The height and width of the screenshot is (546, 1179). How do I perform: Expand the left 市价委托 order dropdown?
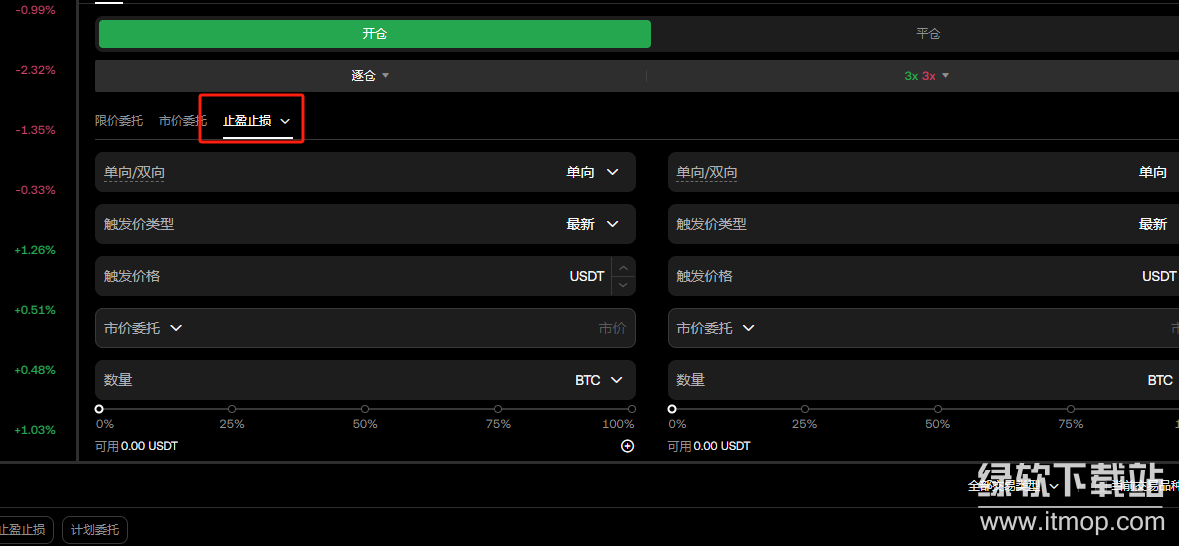[143, 328]
